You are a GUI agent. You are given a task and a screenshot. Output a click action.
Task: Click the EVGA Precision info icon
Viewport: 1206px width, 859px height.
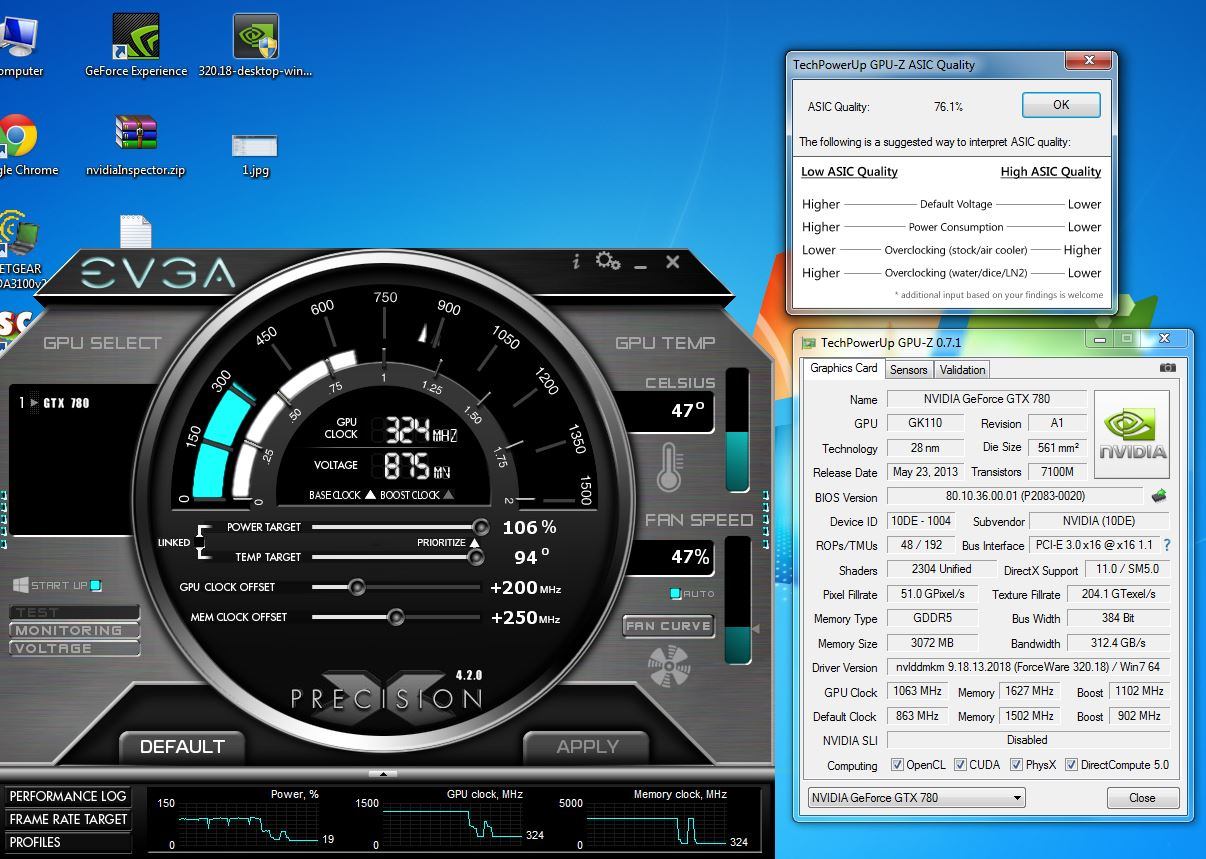click(576, 262)
